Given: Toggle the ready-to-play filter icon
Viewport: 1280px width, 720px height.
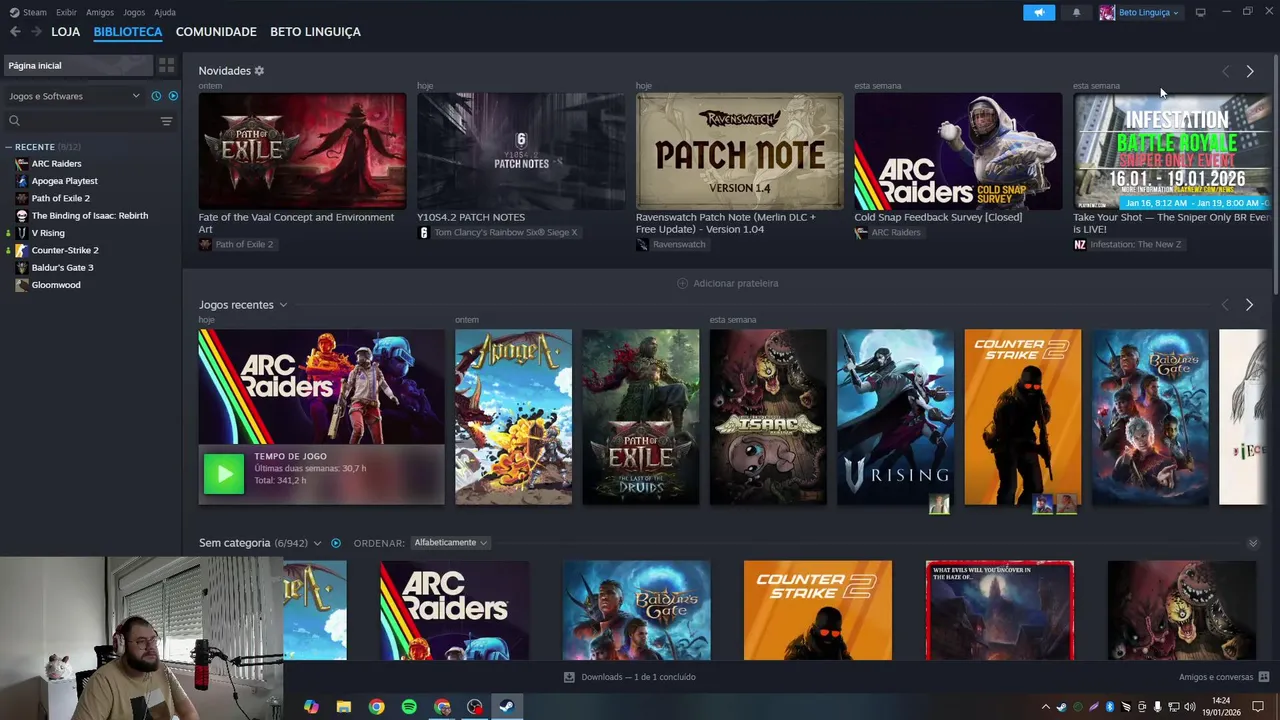Looking at the screenshot, I should 173,96.
